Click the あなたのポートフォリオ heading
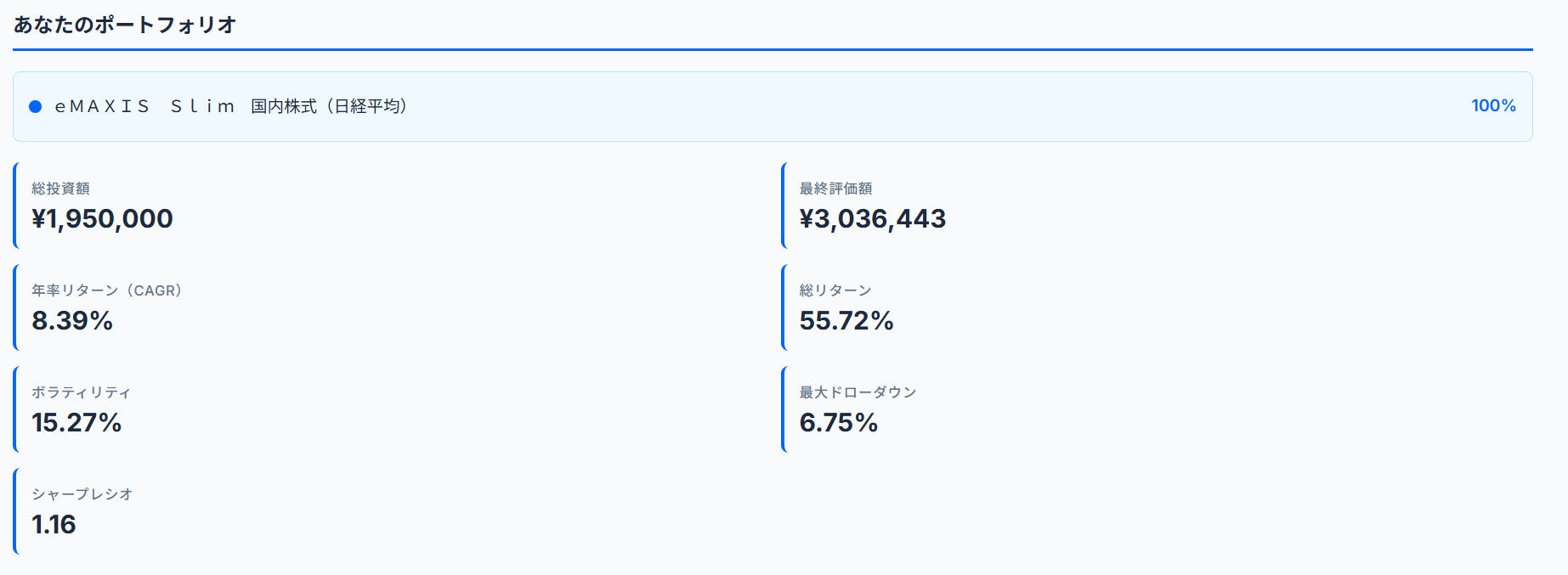The height and width of the screenshot is (575, 1568). (126, 25)
